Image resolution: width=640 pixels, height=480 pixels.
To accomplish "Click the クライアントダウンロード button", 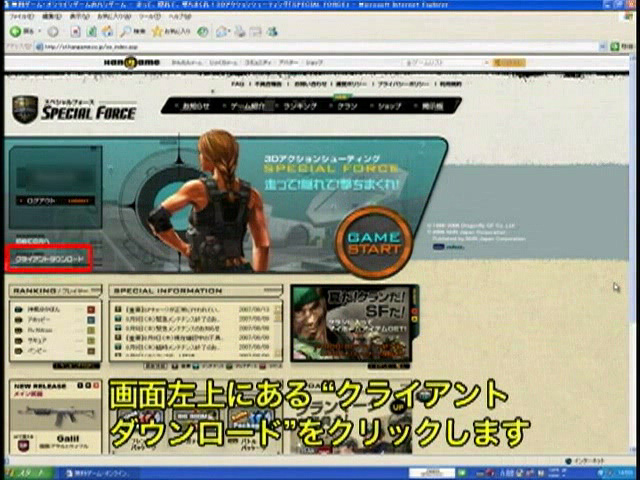I will tap(49, 259).
